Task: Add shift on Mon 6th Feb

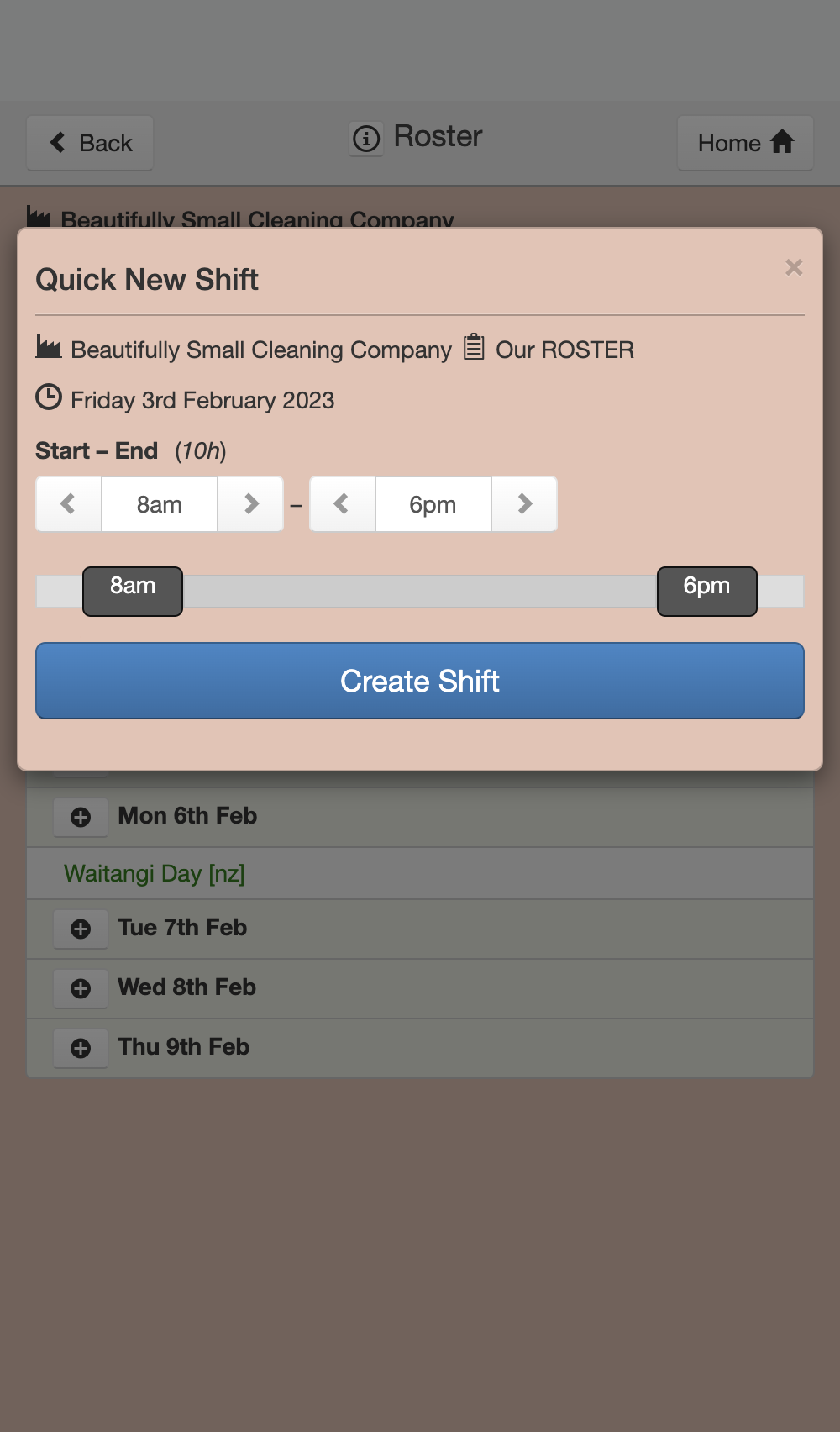Action: click(x=81, y=817)
